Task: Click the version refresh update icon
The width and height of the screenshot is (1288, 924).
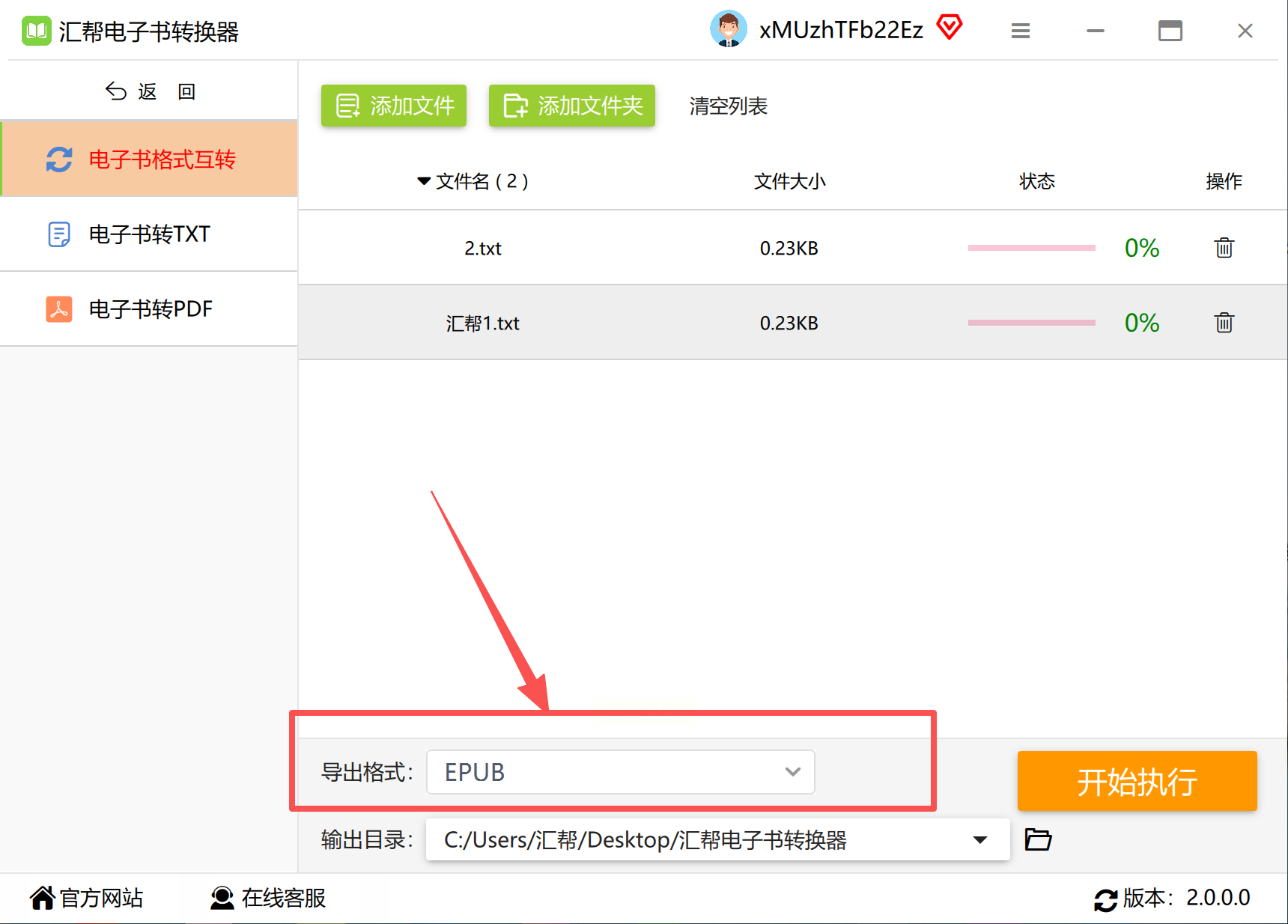Action: pos(1106,899)
